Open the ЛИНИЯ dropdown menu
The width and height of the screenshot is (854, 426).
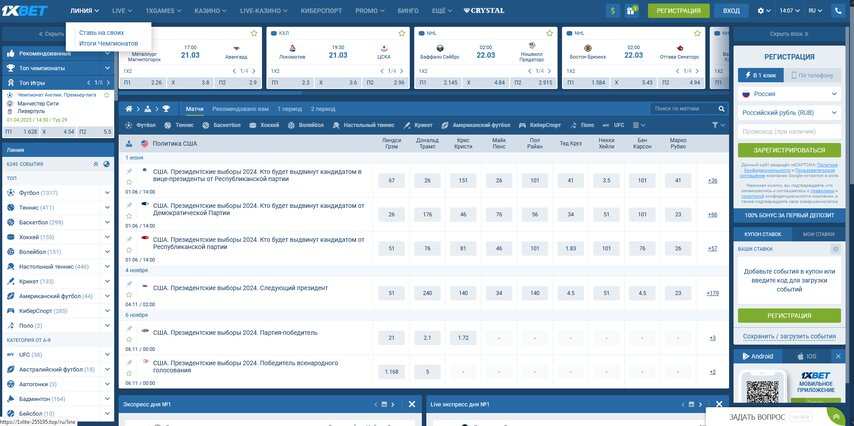click(x=84, y=10)
